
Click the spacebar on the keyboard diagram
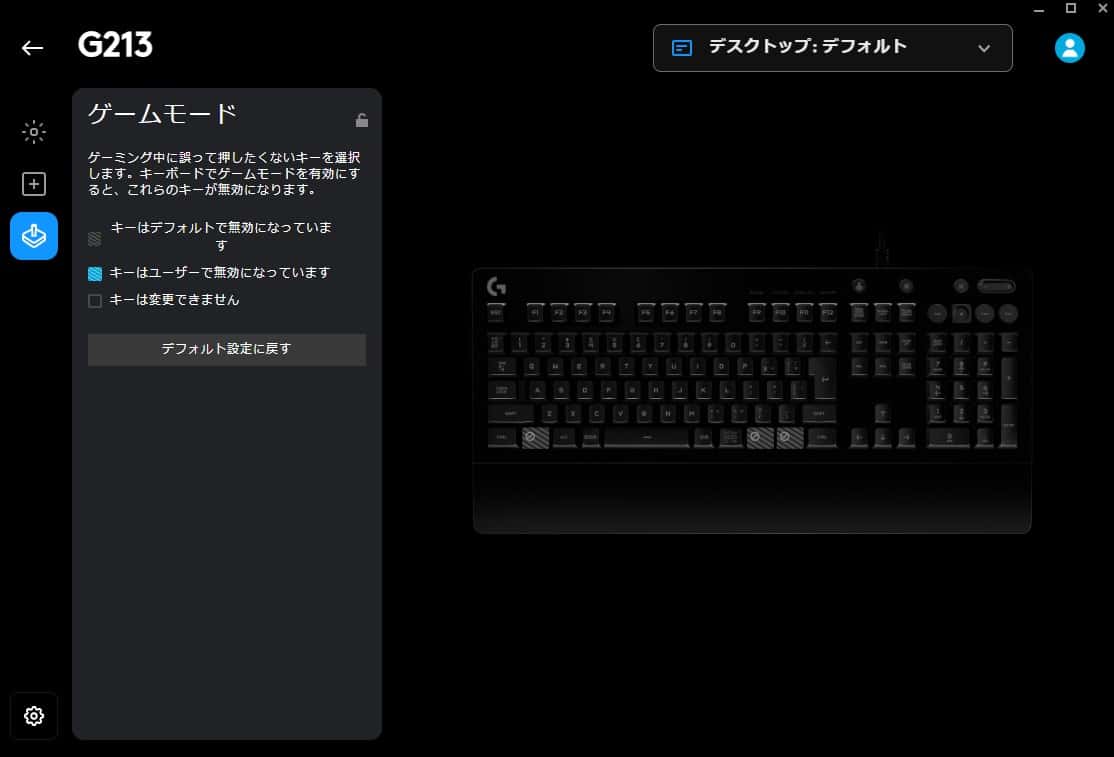644,438
